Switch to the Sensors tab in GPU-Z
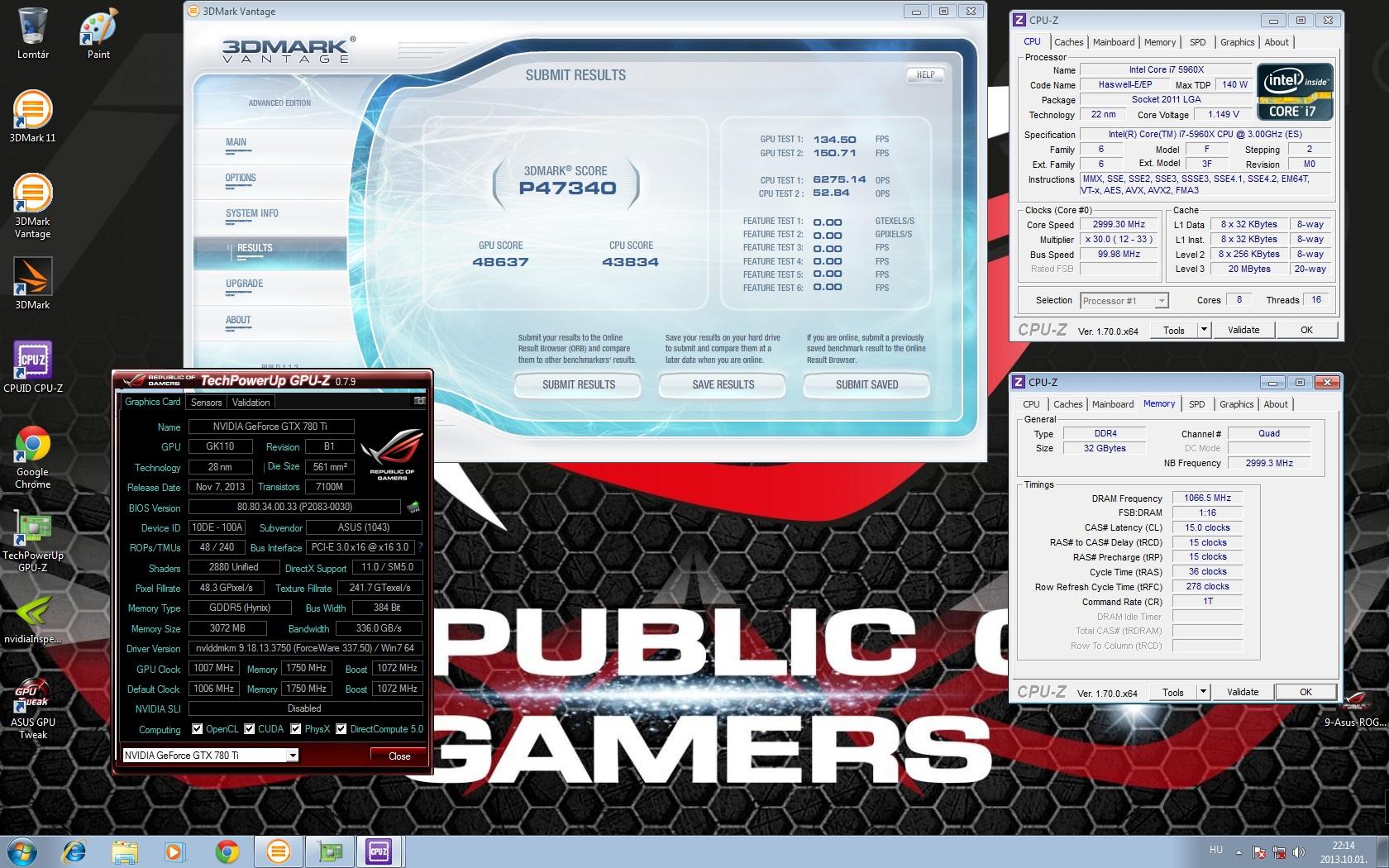 pyautogui.click(x=207, y=403)
